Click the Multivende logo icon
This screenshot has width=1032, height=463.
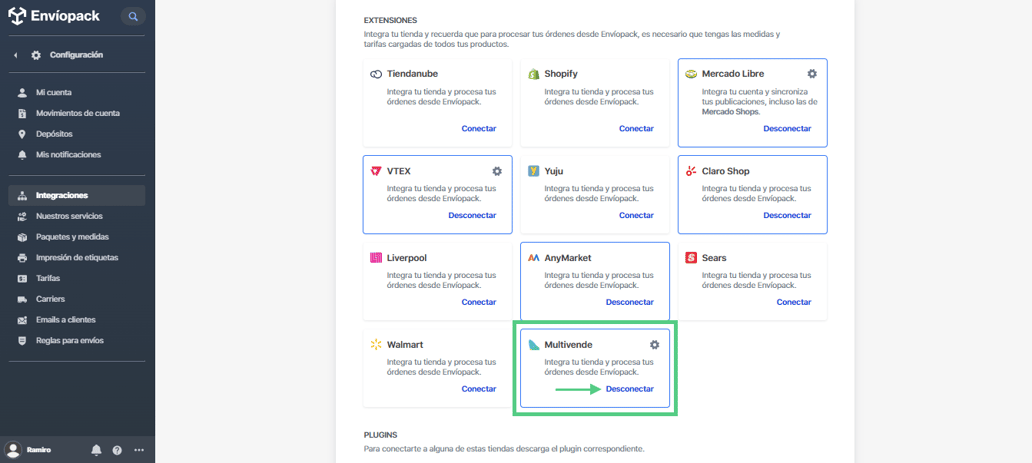534,344
